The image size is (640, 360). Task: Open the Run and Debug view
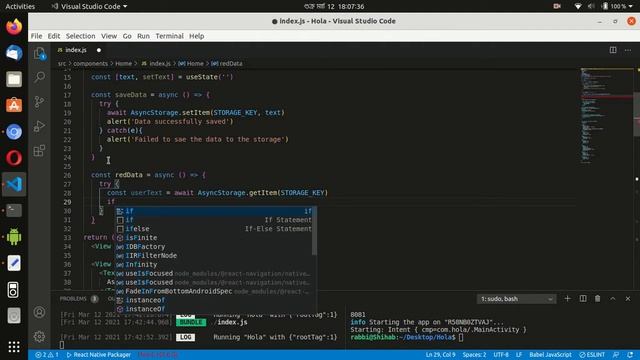point(40,126)
